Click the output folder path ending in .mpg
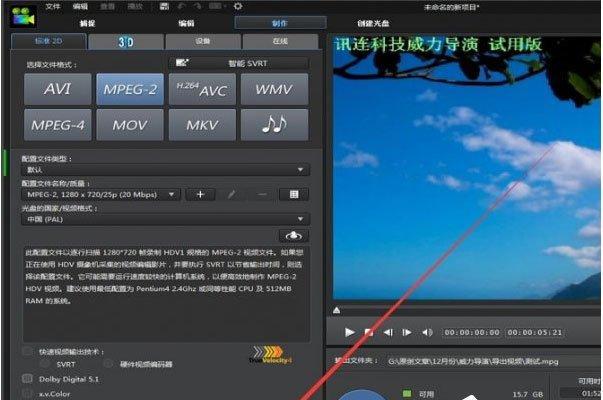 (473, 362)
